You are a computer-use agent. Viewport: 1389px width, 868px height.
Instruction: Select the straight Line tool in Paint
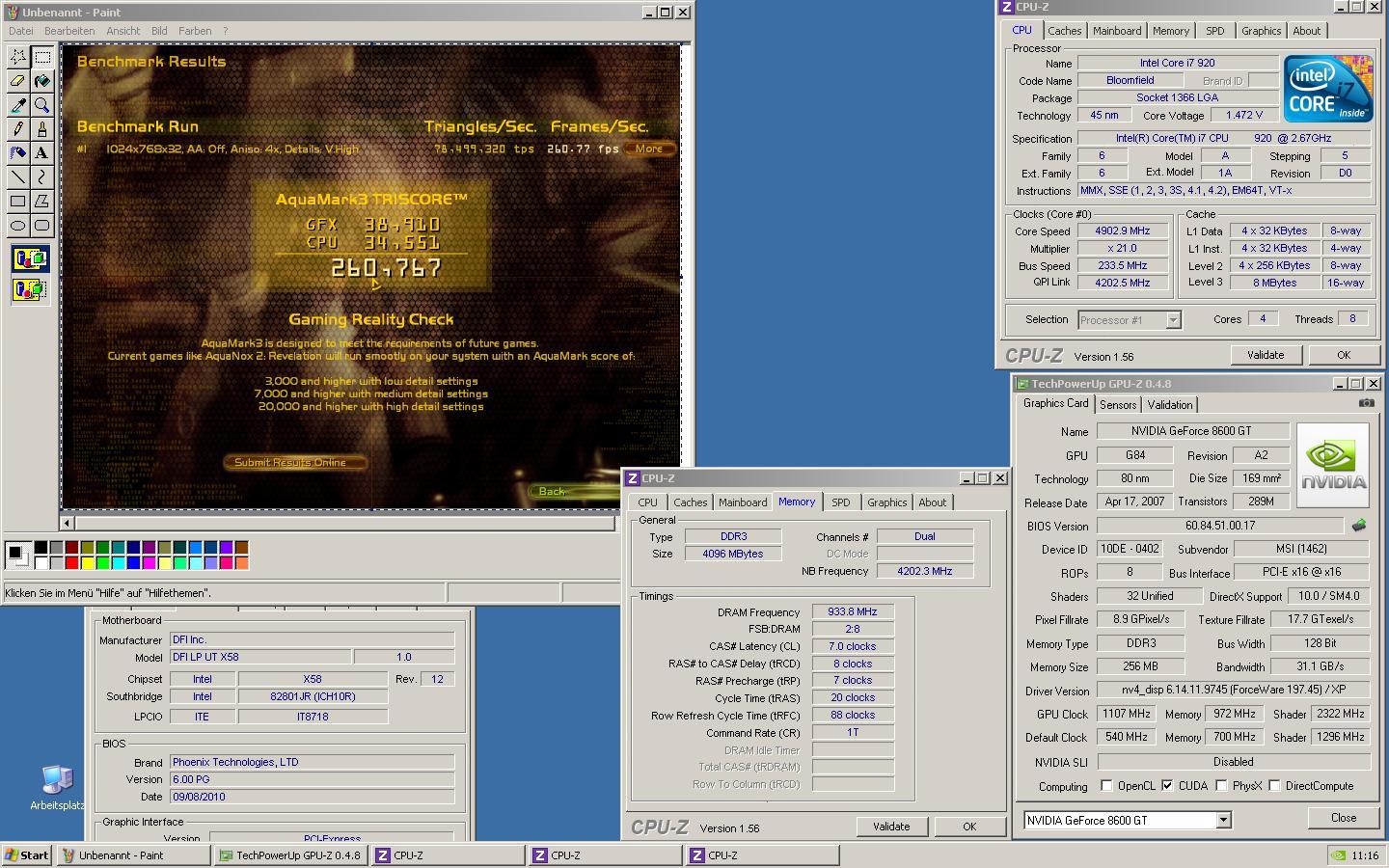[x=17, y=176]
